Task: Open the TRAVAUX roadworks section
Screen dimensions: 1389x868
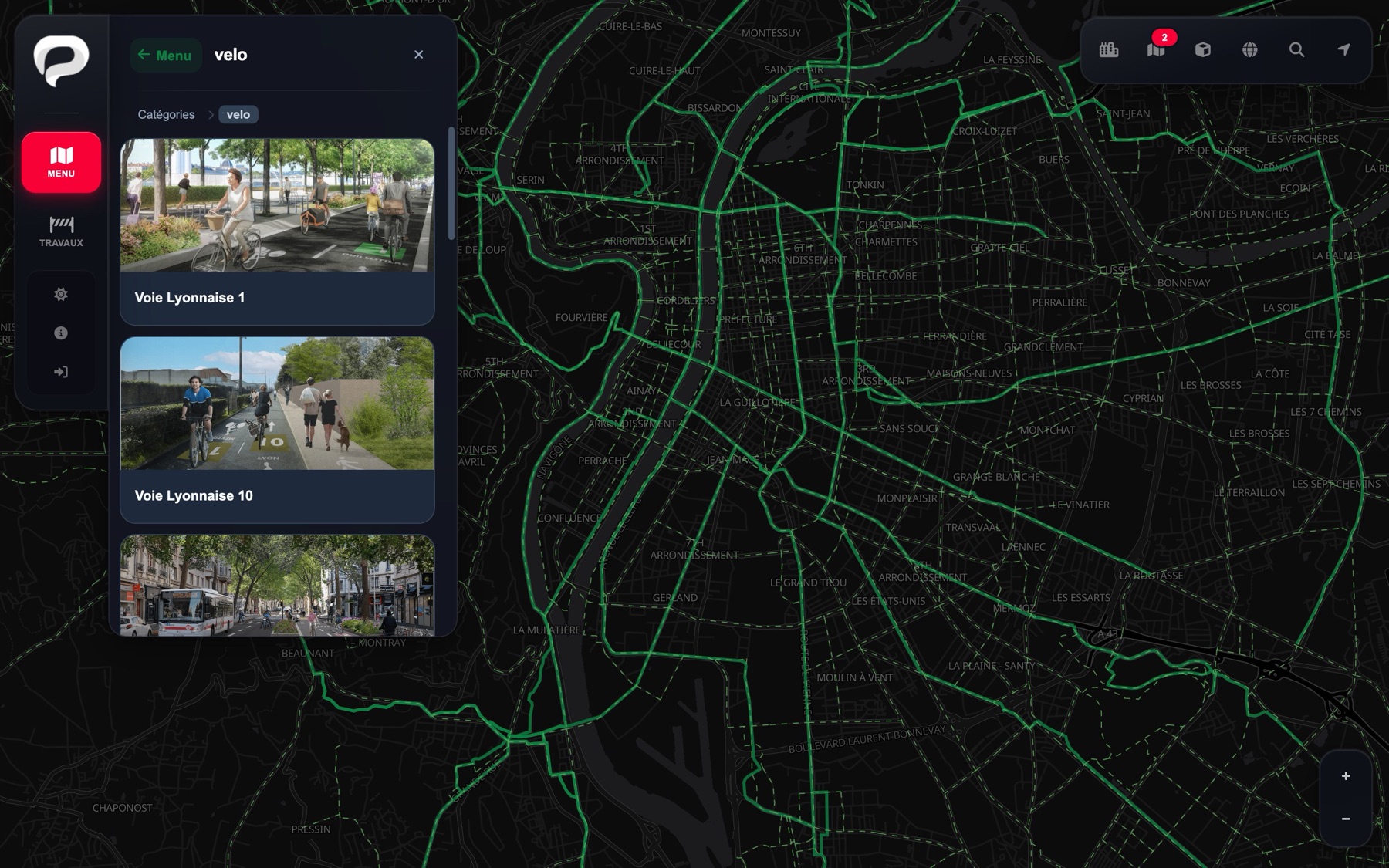Action: click(x=61, y=231)
